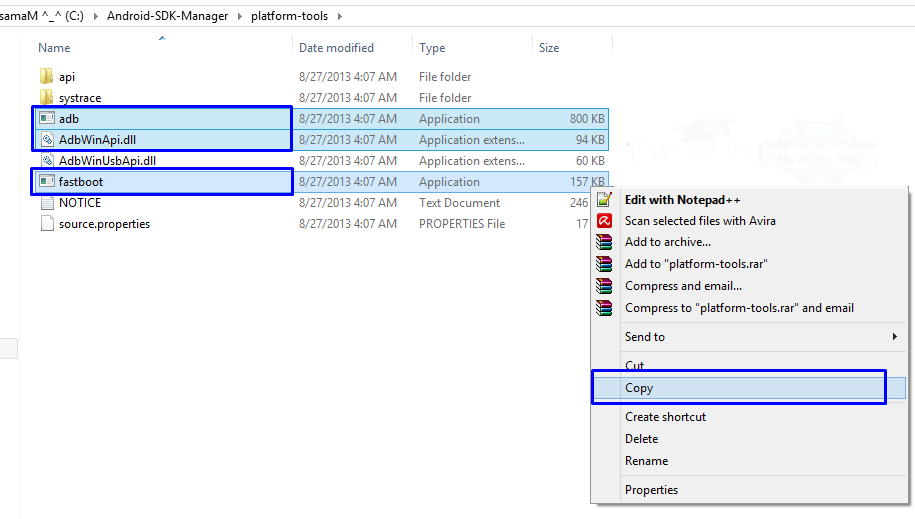This screenshot has width=915, height=519.
Task: Click the sort arrow above the Name column
Action: (x=162, y=38)
